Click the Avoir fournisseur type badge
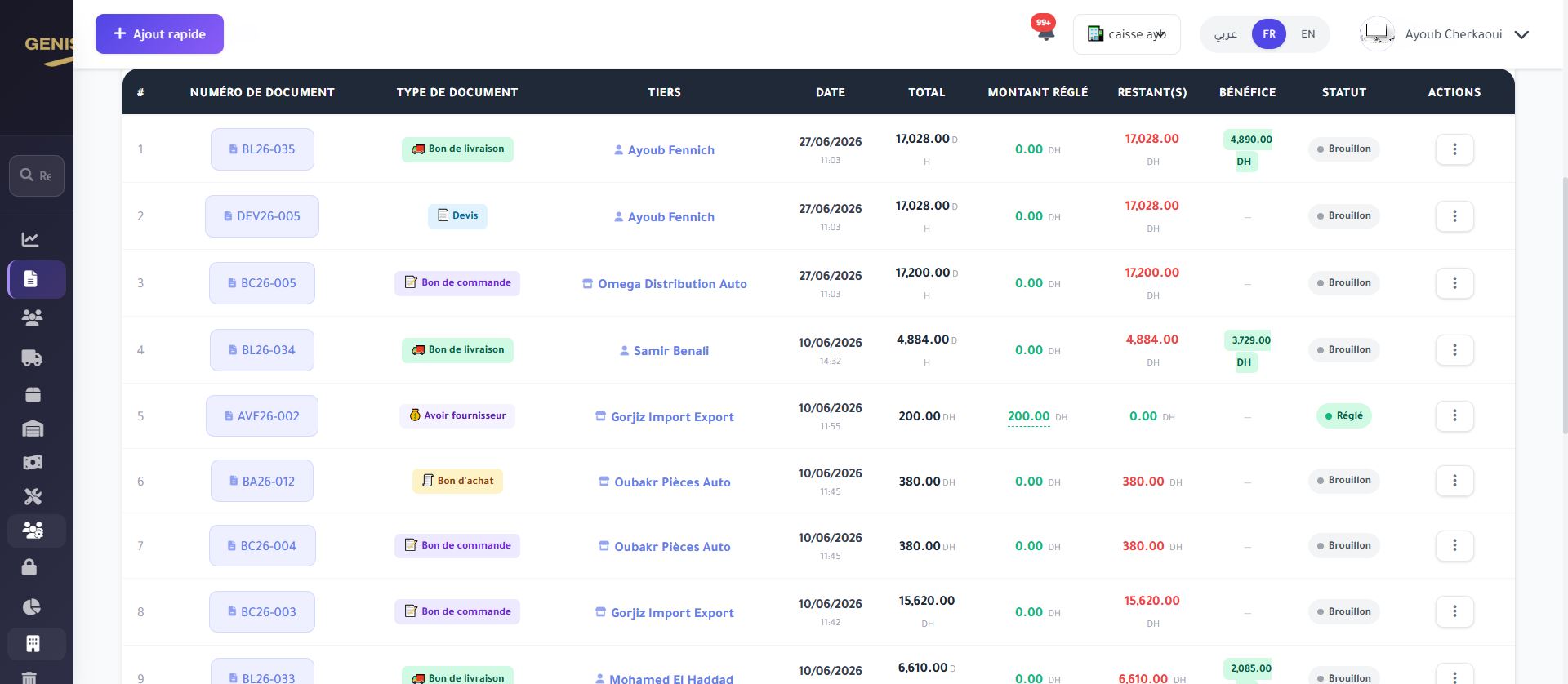This screenshot has height=684, width=1568. coord(457,415)
